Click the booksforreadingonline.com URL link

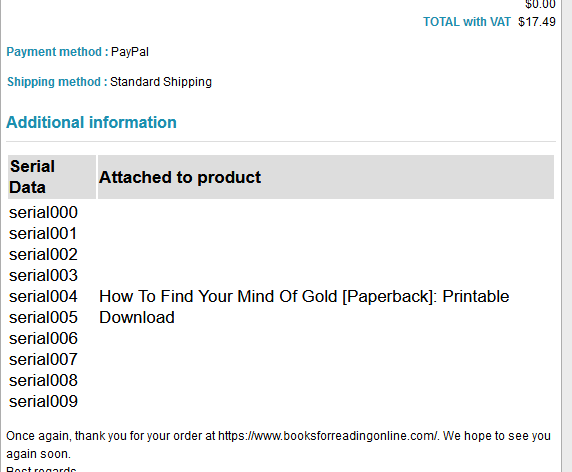[328, 436]
